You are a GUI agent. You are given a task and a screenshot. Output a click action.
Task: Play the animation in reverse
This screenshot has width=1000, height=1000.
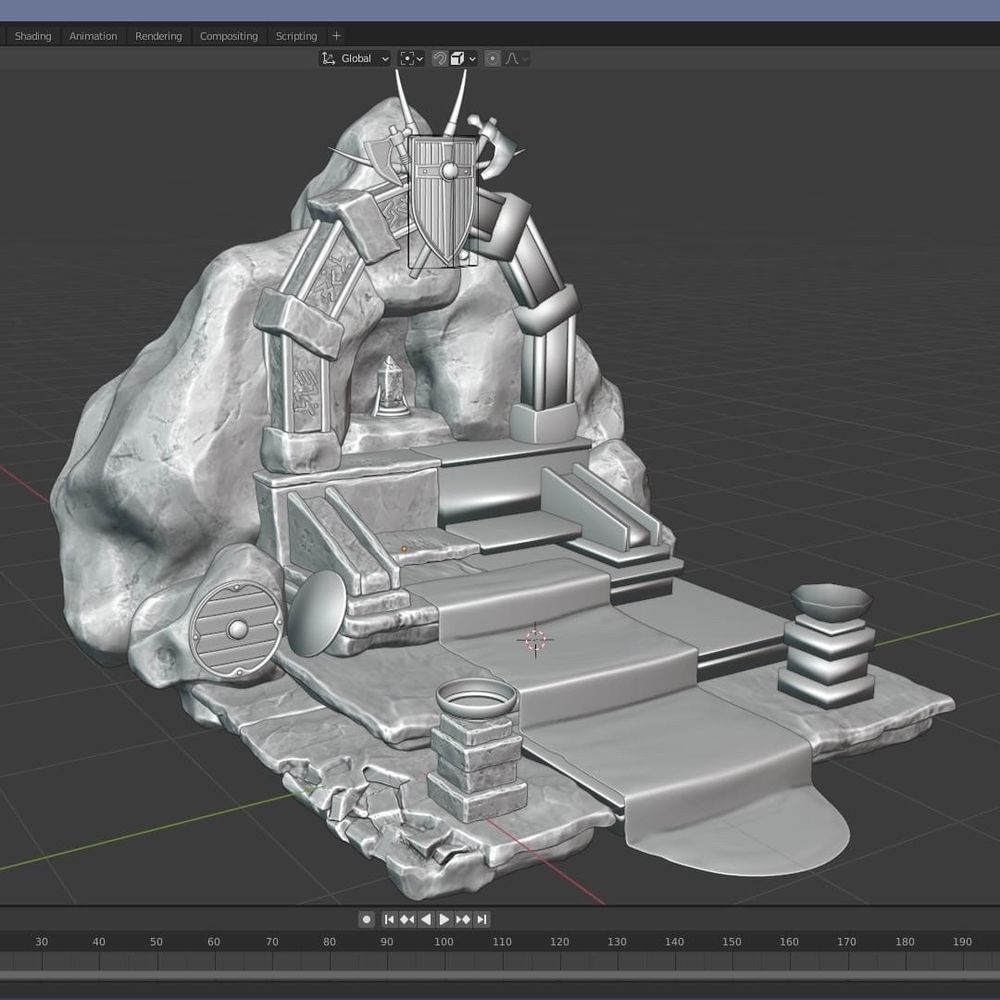pos(426,919)
